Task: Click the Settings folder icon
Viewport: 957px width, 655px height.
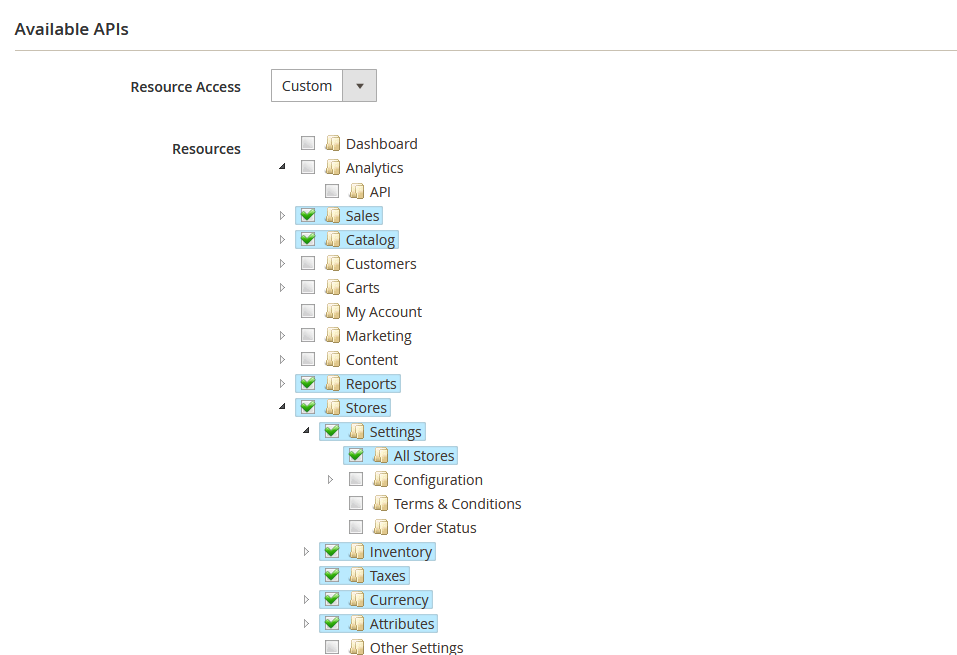Action: coord(356,431)
